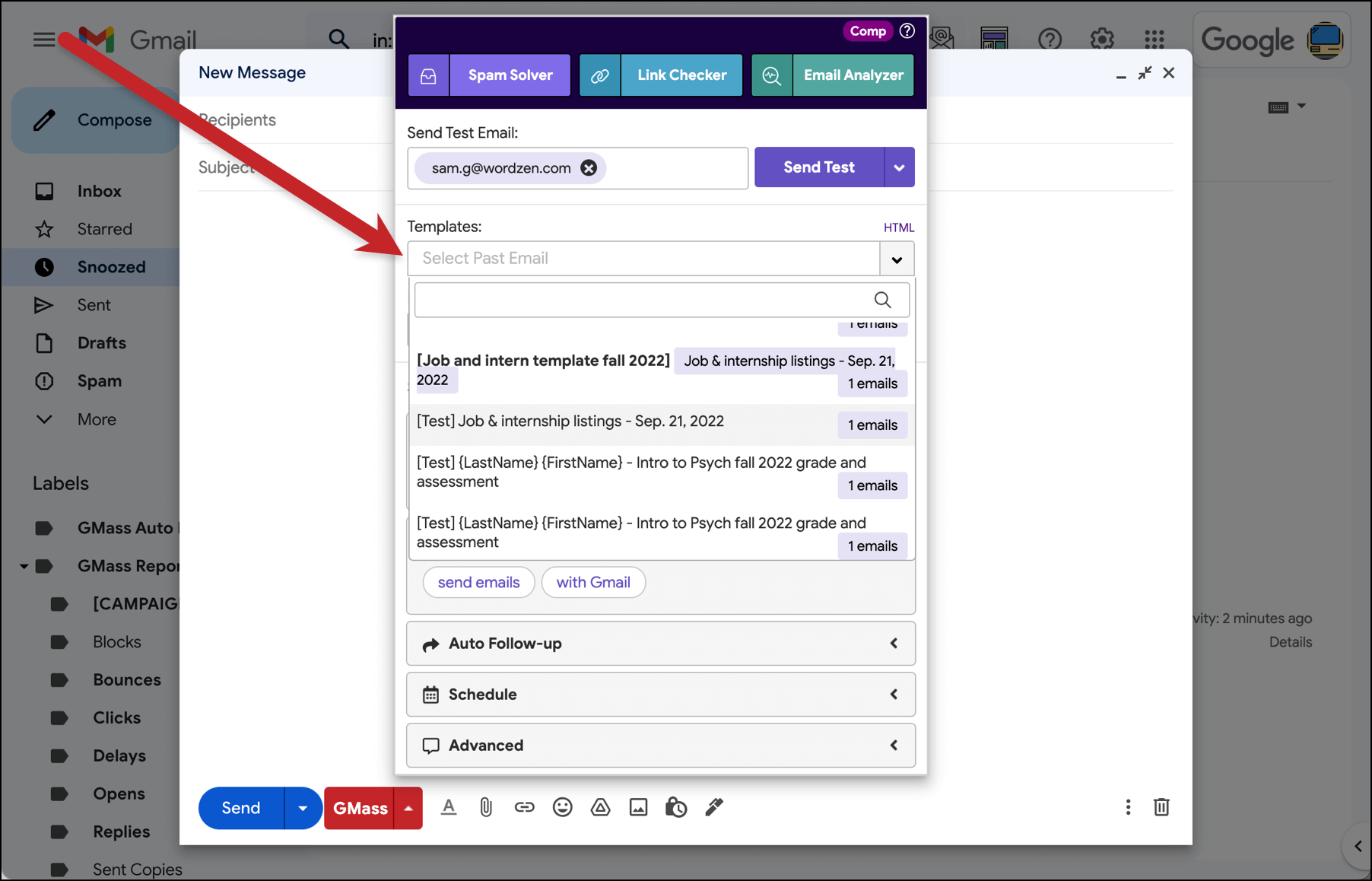1372x881 pixels.
Task: Click the template search magnifier icon
Action: point(882,300)
